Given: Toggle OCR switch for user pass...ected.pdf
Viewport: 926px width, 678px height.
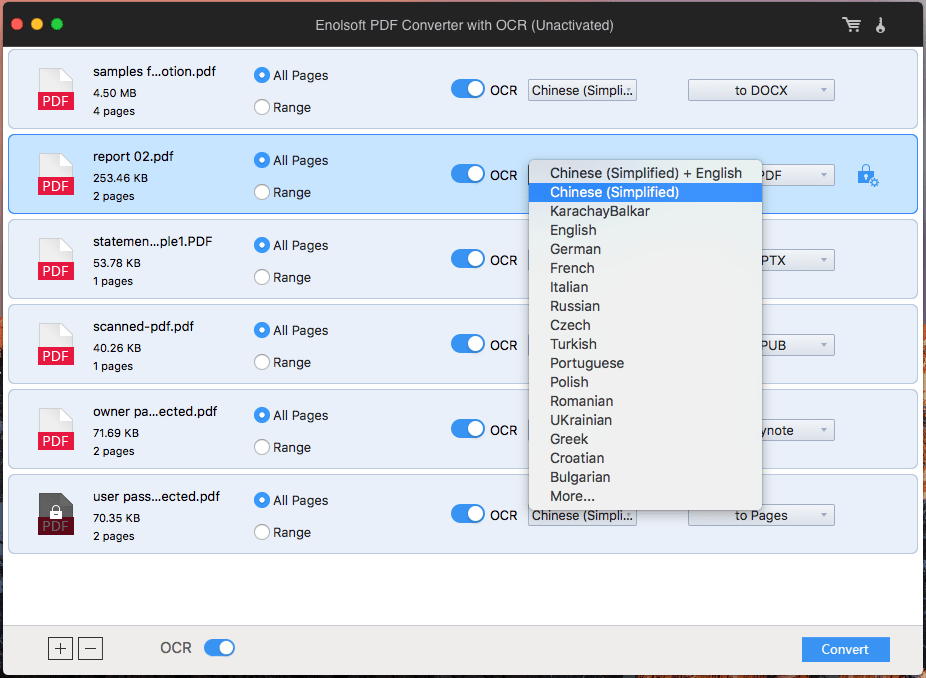Looking at the screenshot, I should coord(468,514).
